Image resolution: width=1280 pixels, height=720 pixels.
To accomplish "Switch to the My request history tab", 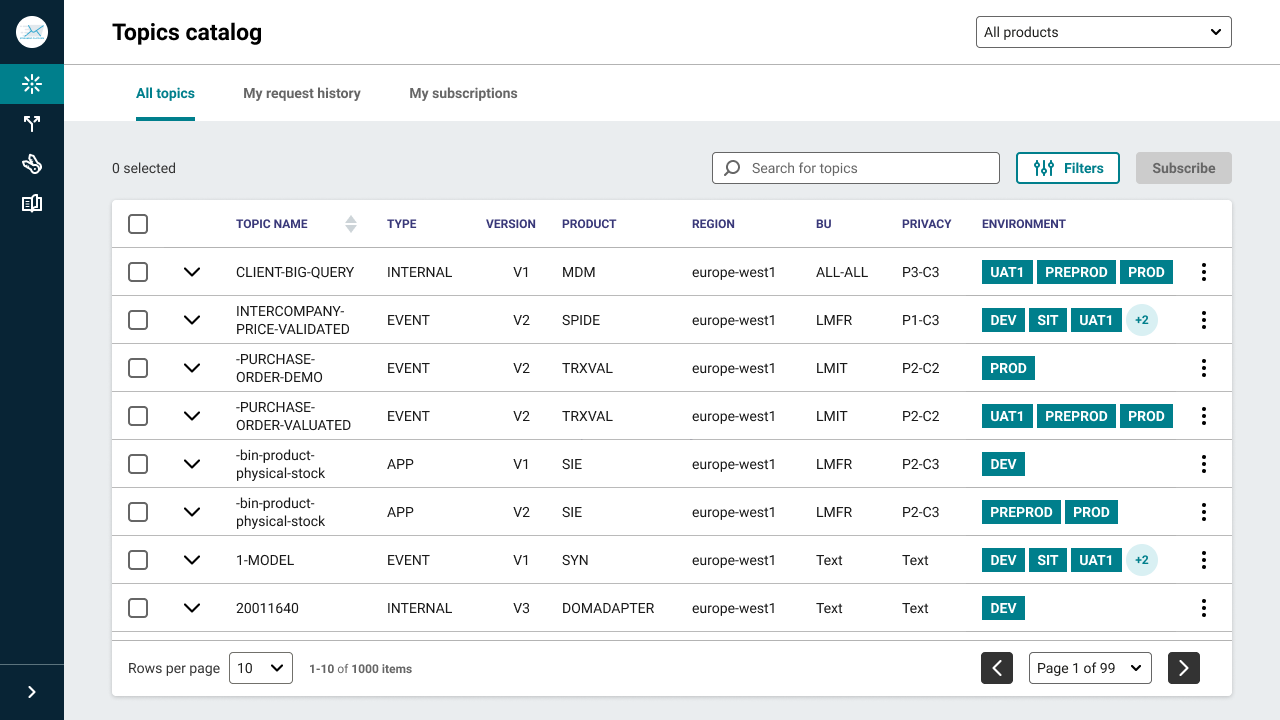I will [x=302, y=93].
